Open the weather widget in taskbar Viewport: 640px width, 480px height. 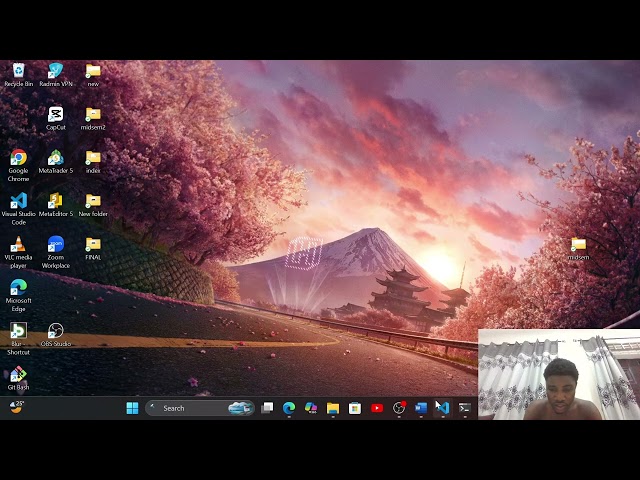tap(16, 407)
